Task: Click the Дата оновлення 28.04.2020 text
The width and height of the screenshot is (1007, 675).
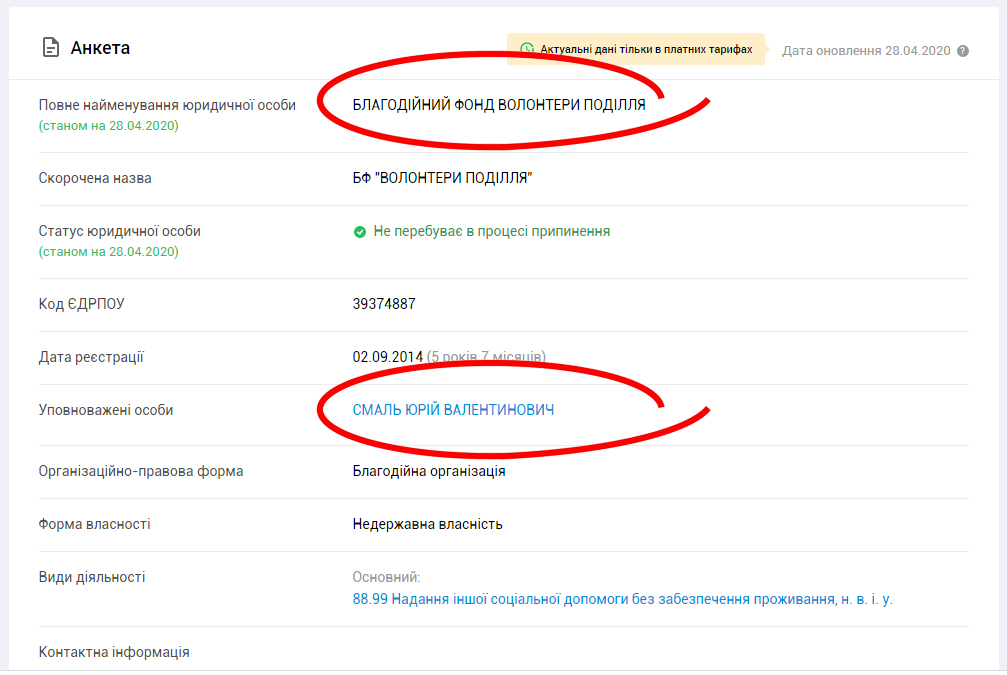Action: click(867, 50)
